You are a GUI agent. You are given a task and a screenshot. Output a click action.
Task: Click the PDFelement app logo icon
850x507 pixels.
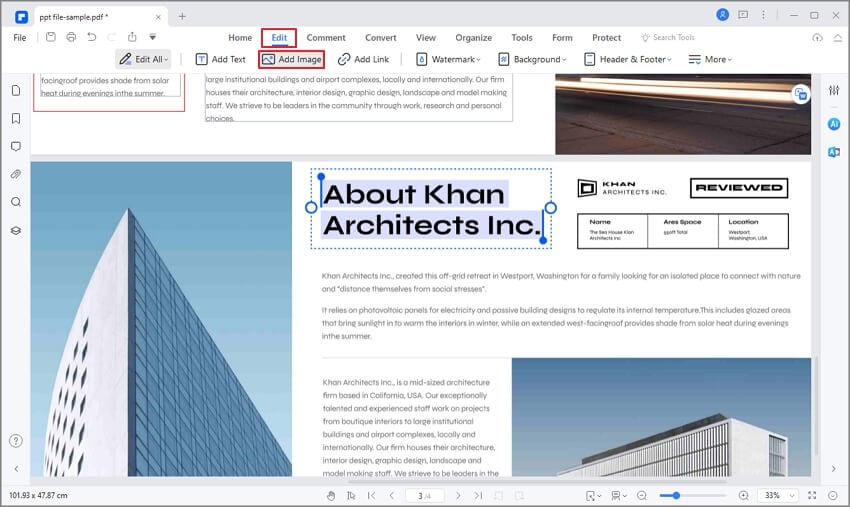[x=21, y=17]
